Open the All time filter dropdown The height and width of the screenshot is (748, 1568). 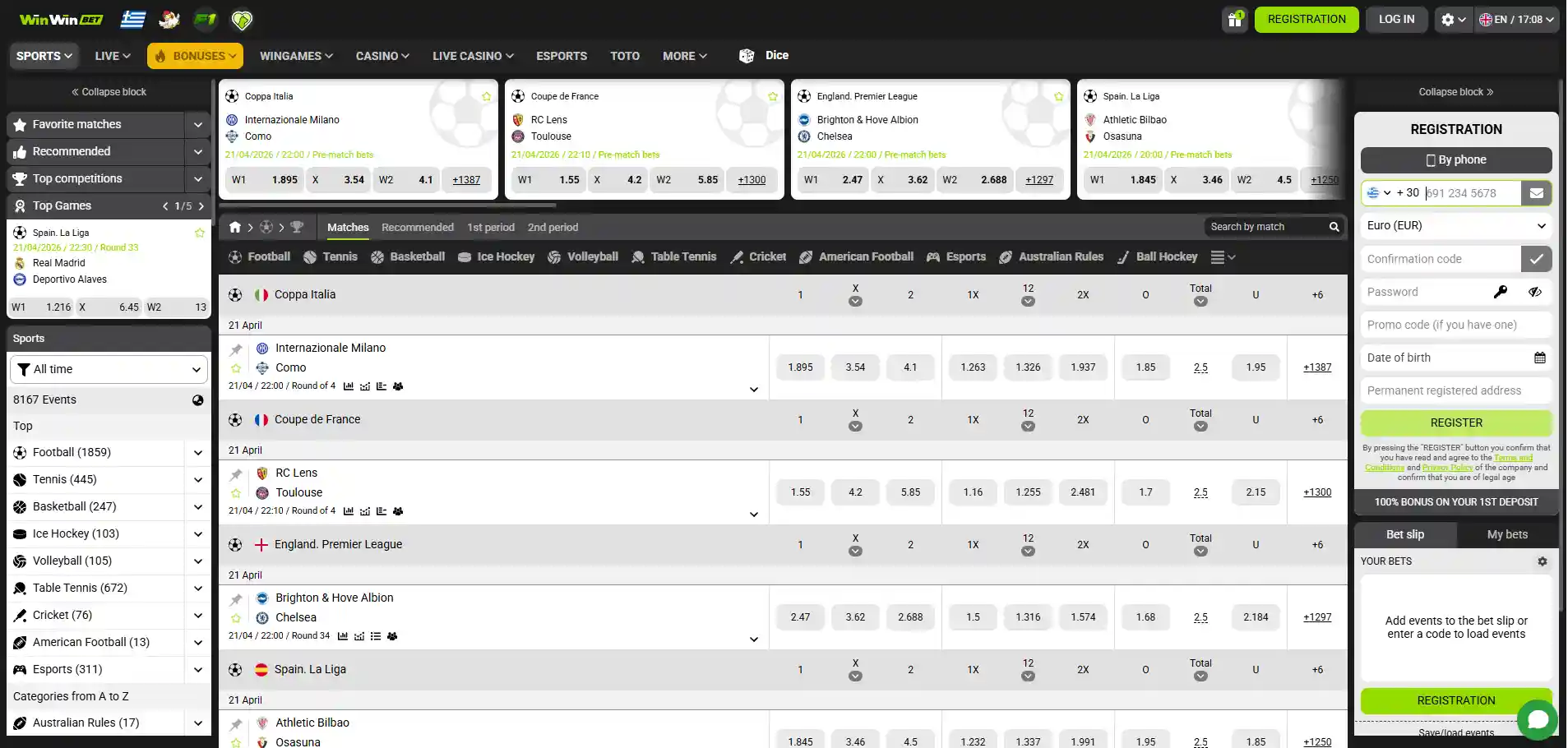[x=109, y=370]
